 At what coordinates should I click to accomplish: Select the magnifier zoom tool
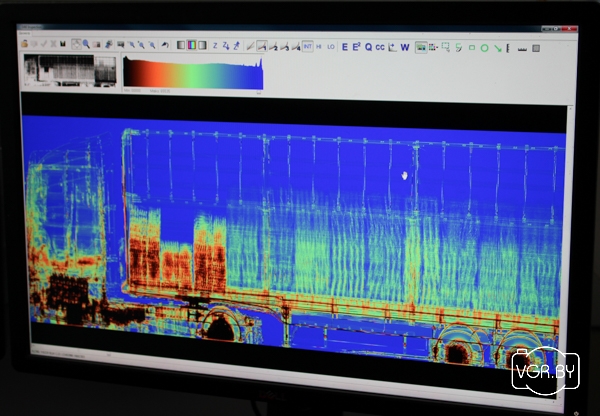click(x=87, y=44)
